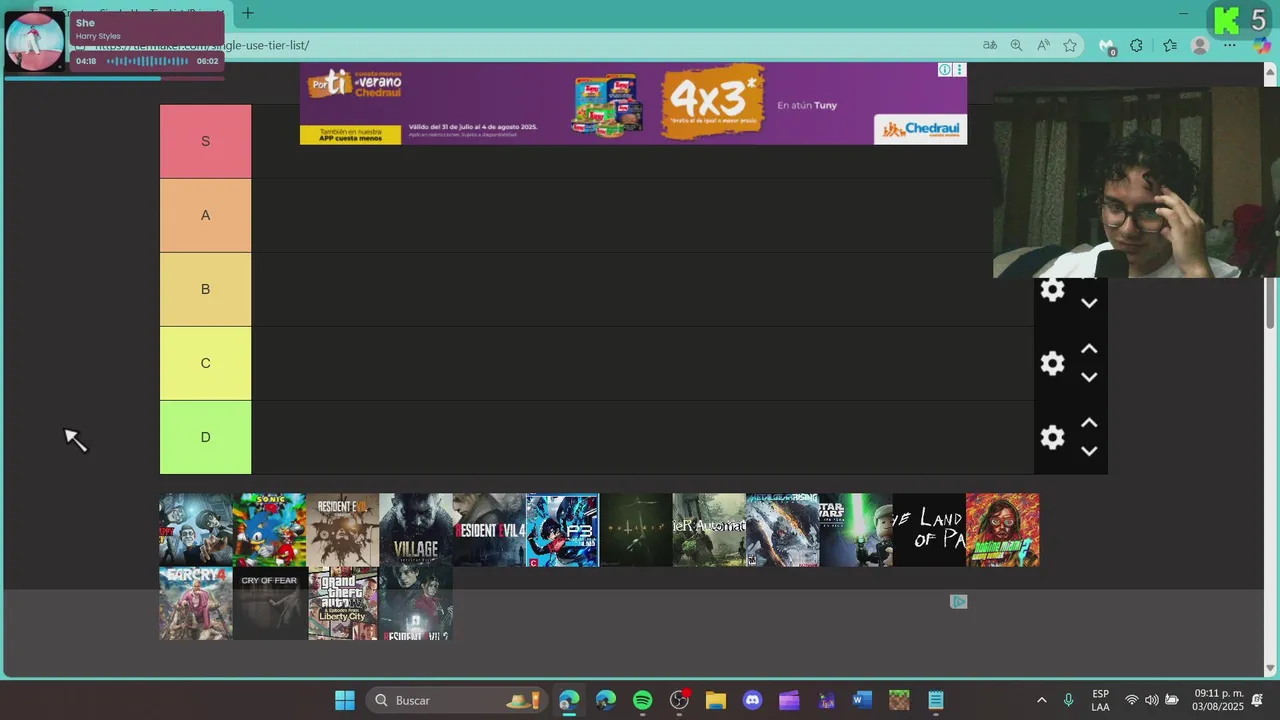Viewport: 1280px width, 720px height.
Task: Open OBS Studio from the taskbar
Action: (x=679, y=700)
